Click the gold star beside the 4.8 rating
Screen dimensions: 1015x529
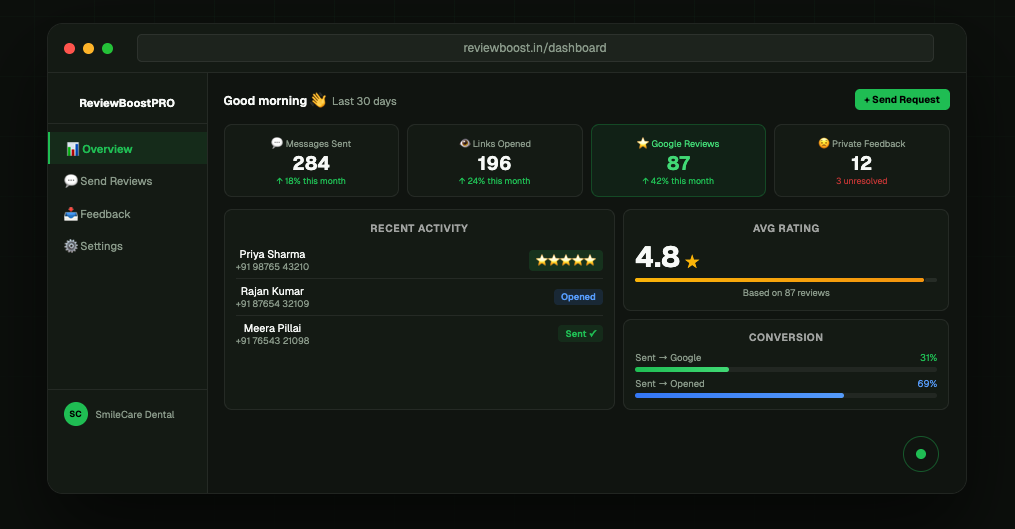point(692,262)
